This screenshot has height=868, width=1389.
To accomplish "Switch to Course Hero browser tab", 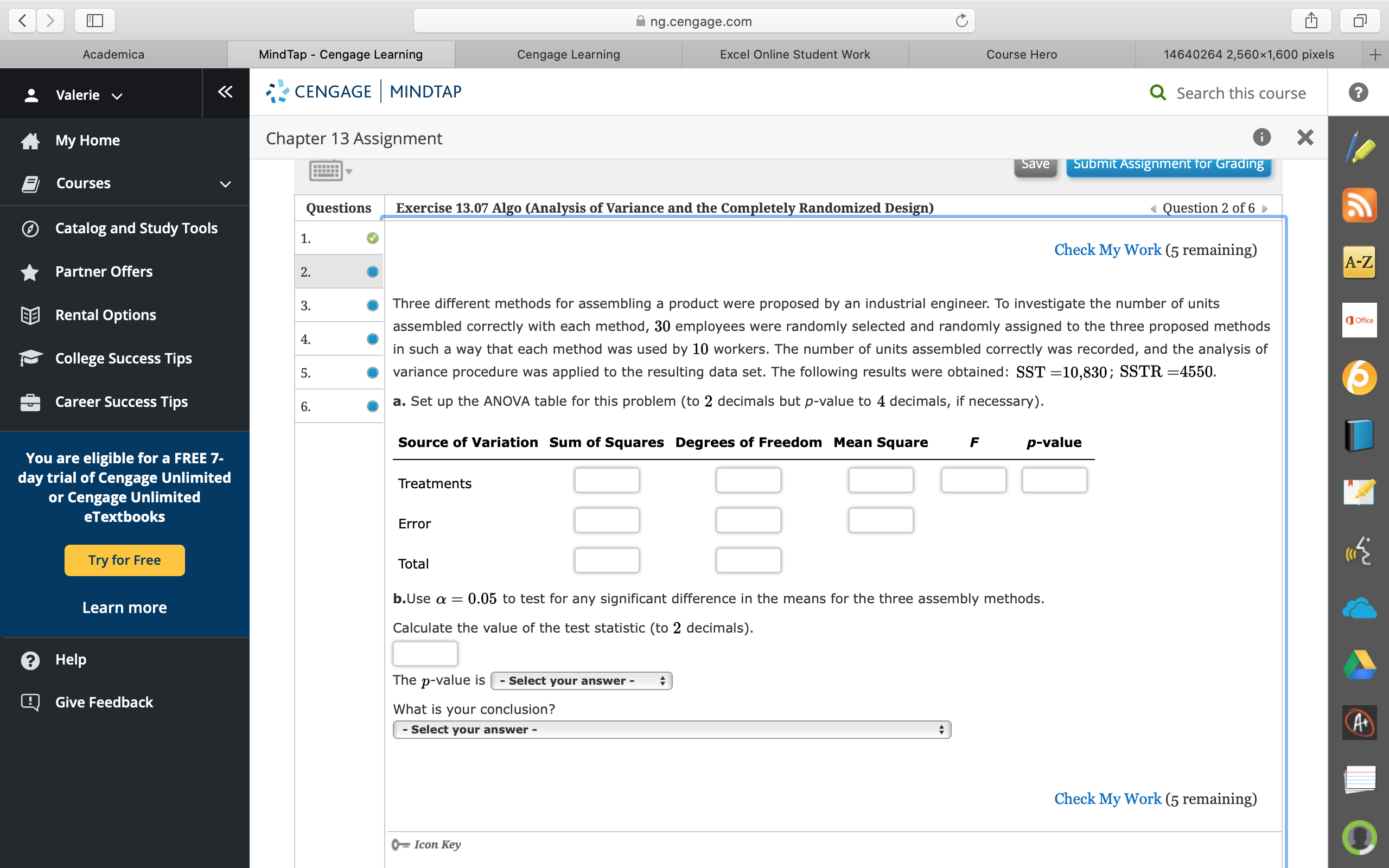I will [x=1021, y=55].
